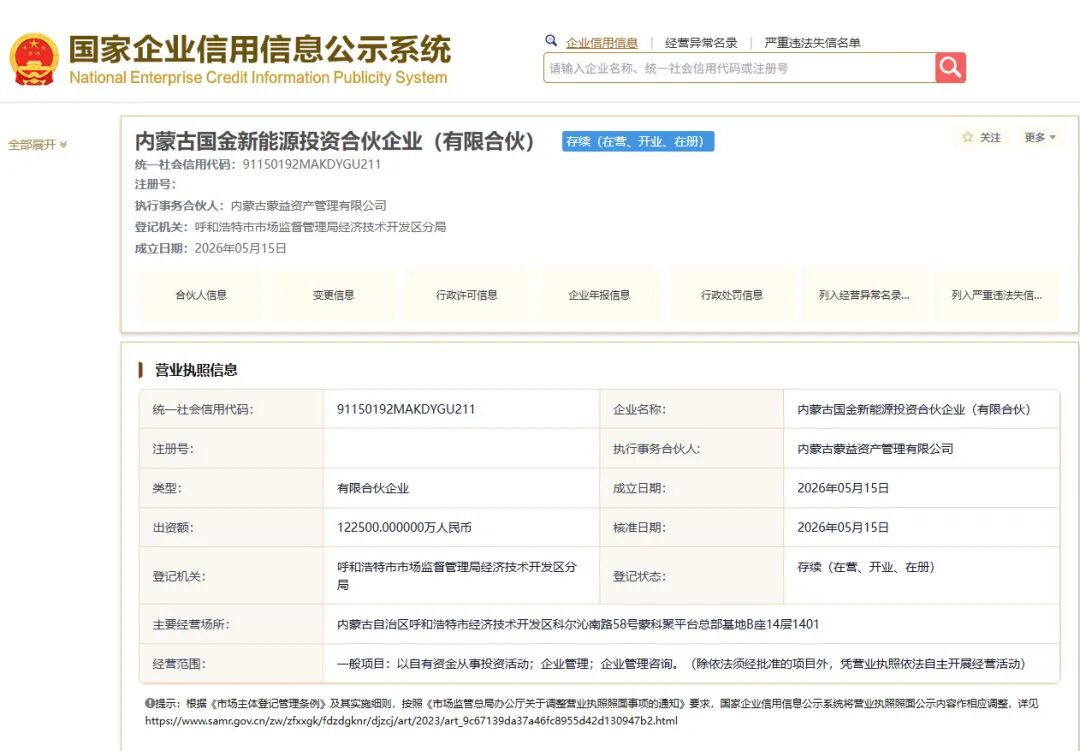This screenshot has height=751, width=1080.
Task: Select the 企业信用信息 search tab
Action: (601, 43)
